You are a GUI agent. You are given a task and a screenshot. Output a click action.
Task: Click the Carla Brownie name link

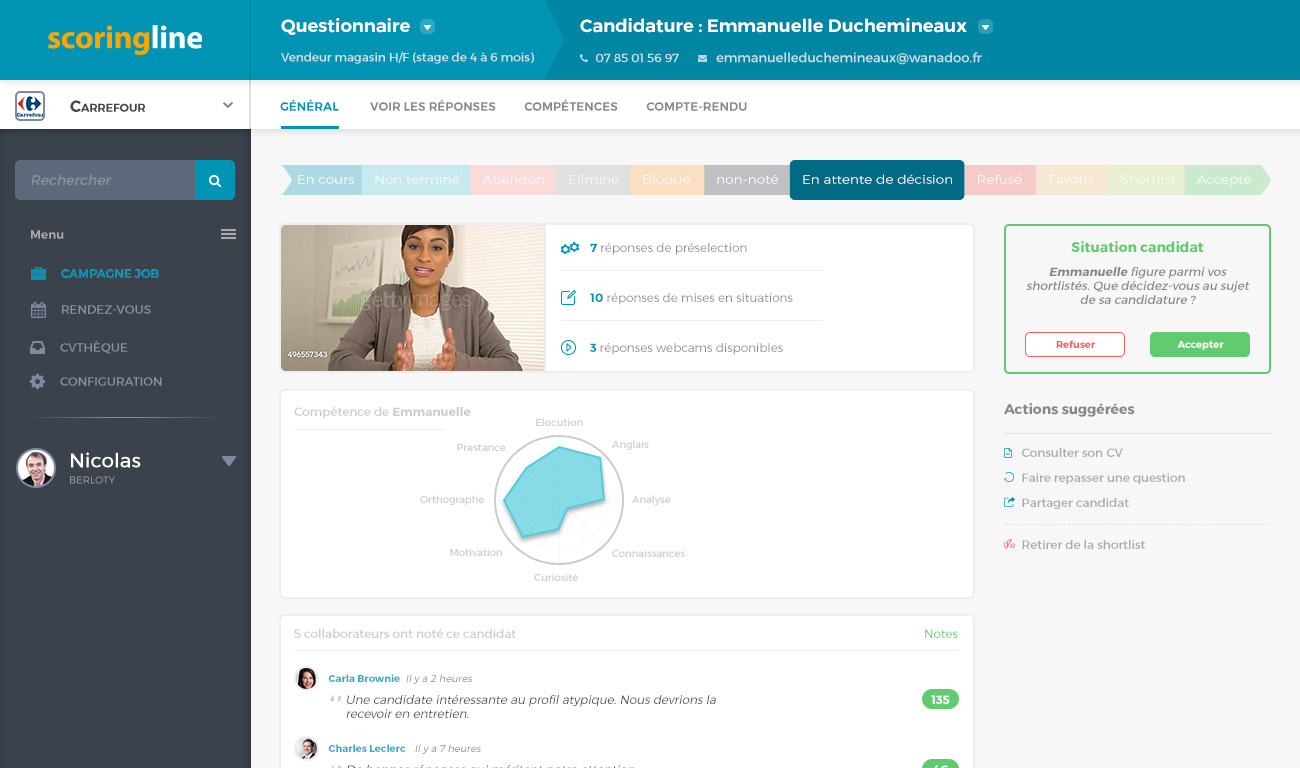[x=364, y=678]
